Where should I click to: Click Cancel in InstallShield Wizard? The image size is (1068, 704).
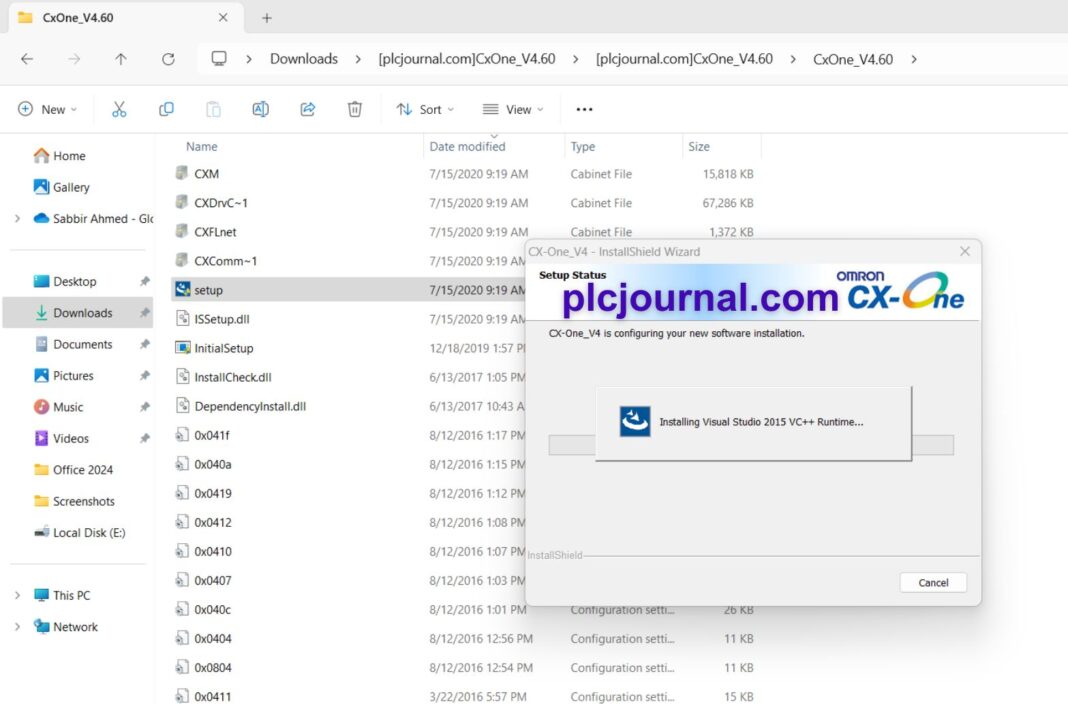coord(933,583)
